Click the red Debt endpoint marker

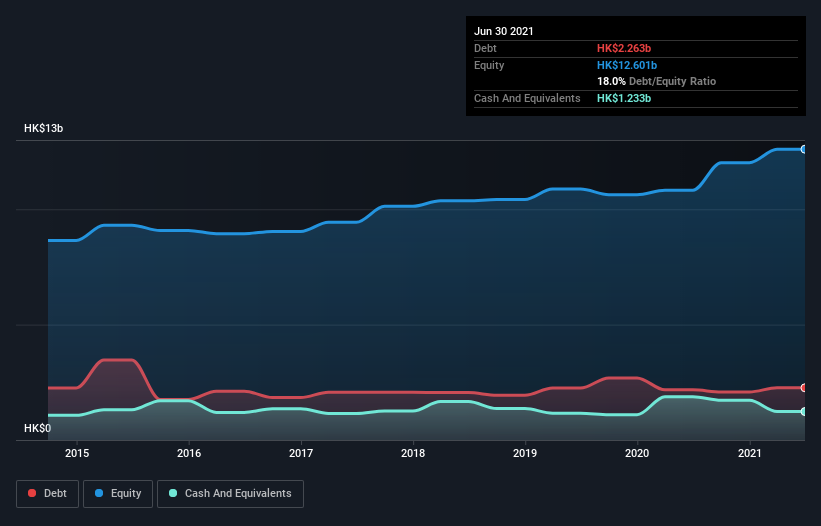pyautogui.click(x=803, y=388)
